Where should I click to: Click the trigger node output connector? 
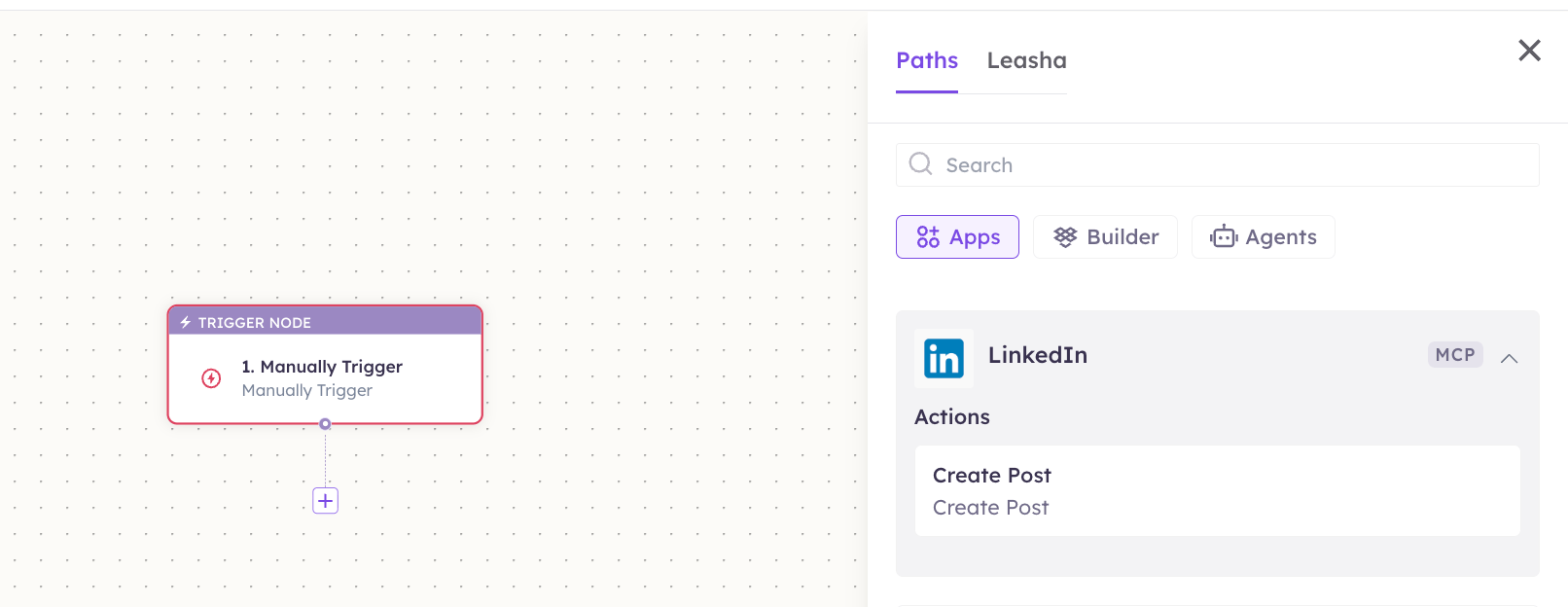pos(325,424)
